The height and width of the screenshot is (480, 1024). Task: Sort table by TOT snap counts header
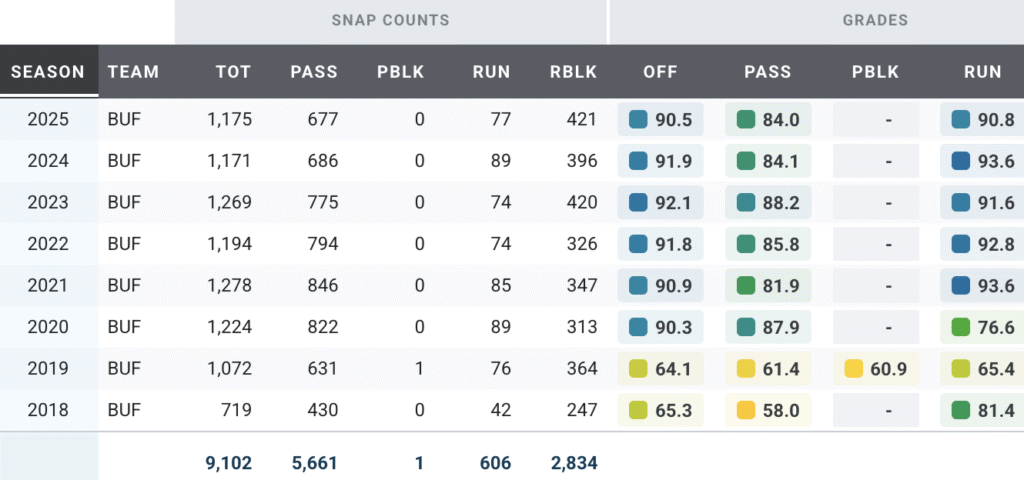(233, 72)
